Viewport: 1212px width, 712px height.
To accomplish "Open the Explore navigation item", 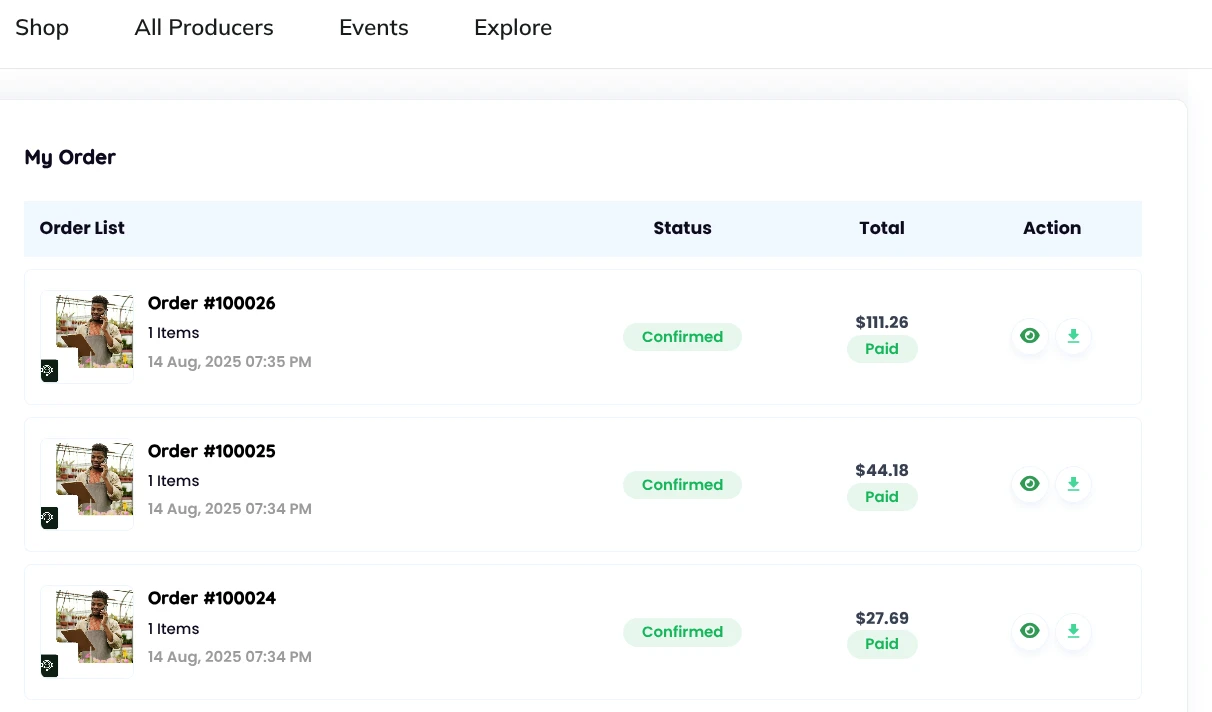I will tap(513, 28).
